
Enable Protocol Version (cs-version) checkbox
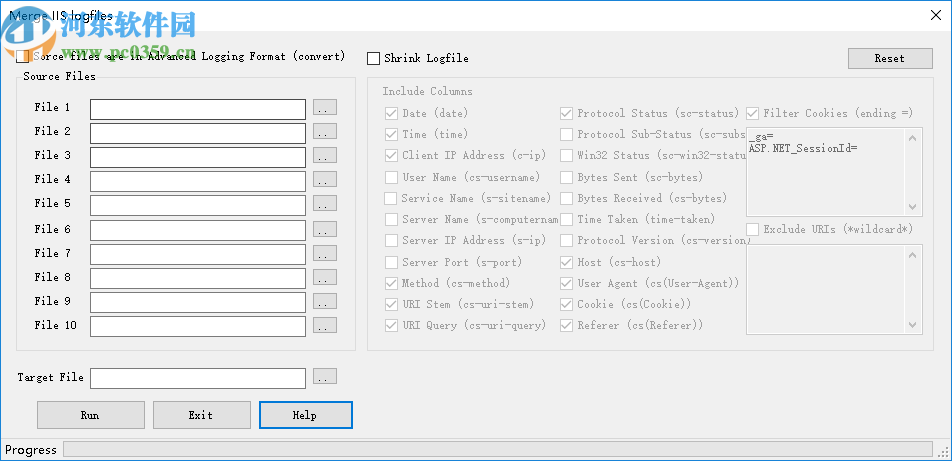pyautogui.click(x=566, y=241)
